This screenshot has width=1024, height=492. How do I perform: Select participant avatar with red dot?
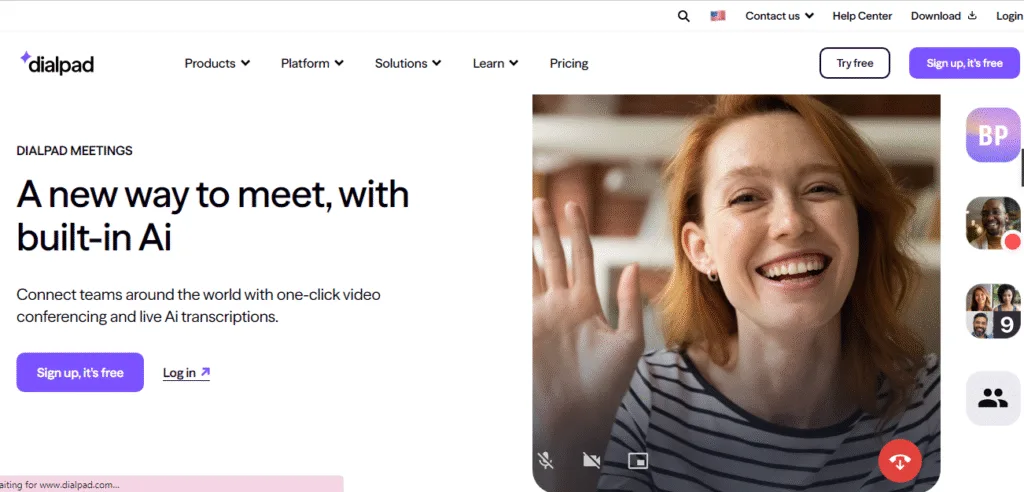[x=993, y=223]
